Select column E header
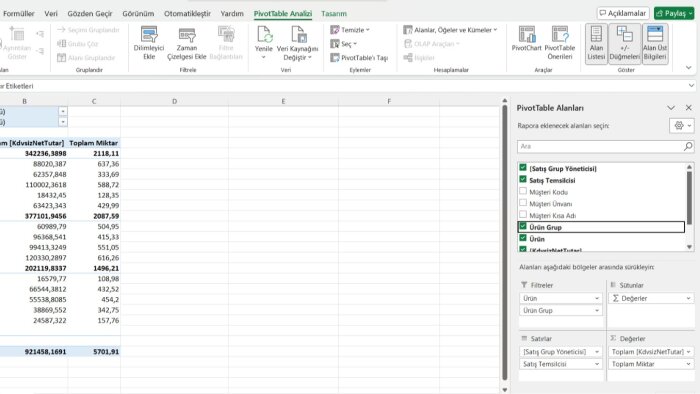The width and height of the screenshot is (700, 394). [283, 101]
